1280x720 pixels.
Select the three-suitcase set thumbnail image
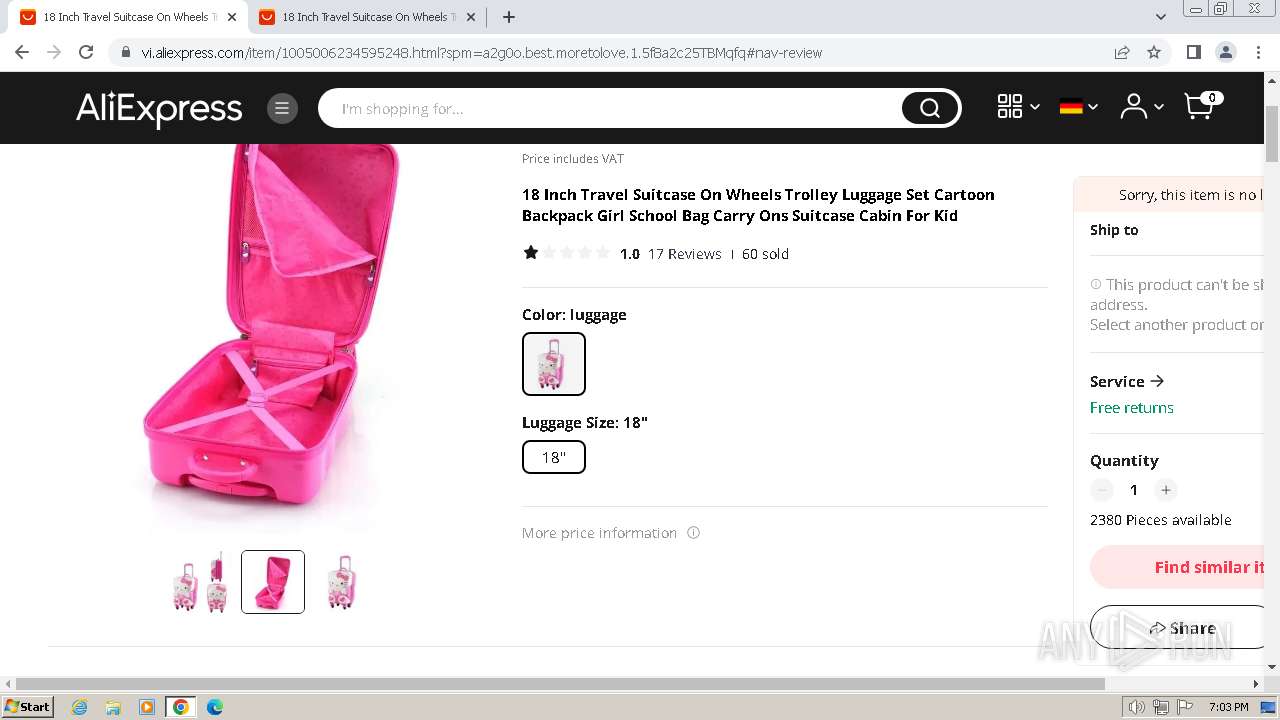(201, 582)
